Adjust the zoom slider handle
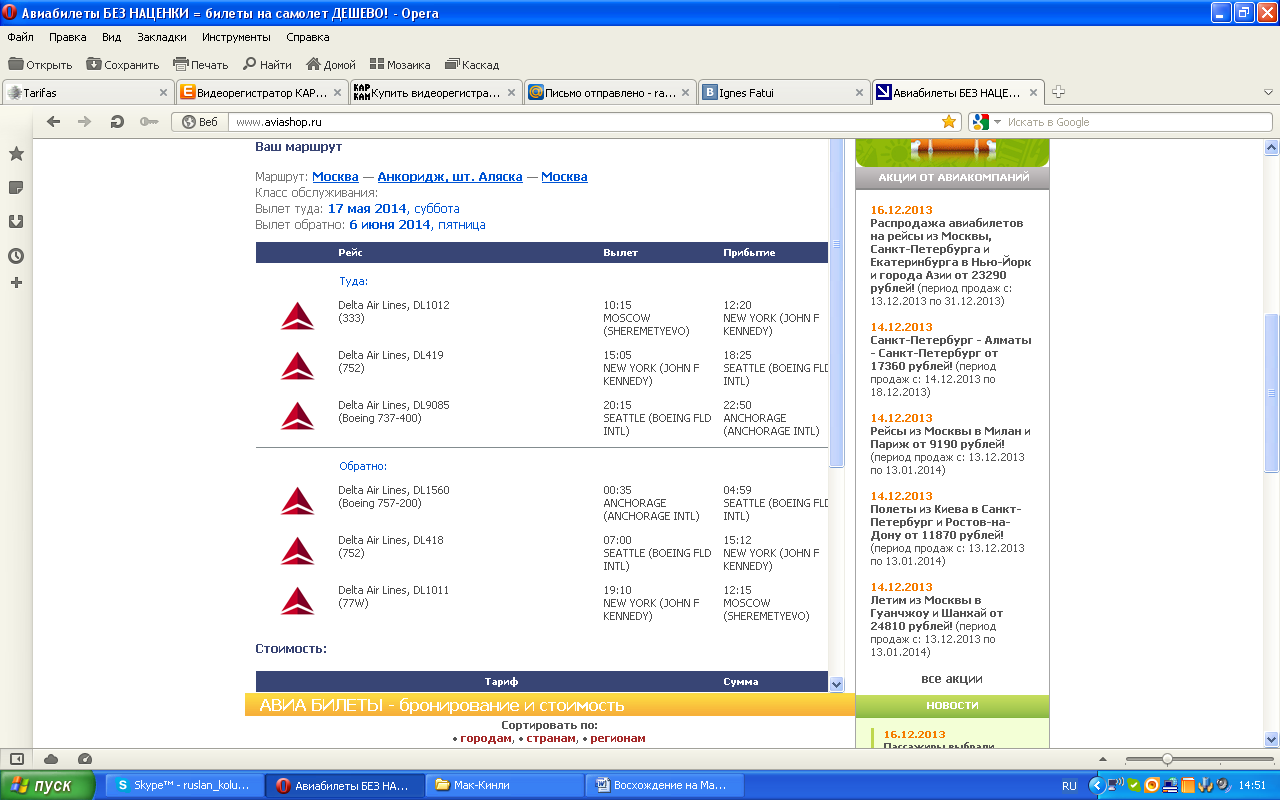Screen dimensions: 1280x800 (1166, 759)
